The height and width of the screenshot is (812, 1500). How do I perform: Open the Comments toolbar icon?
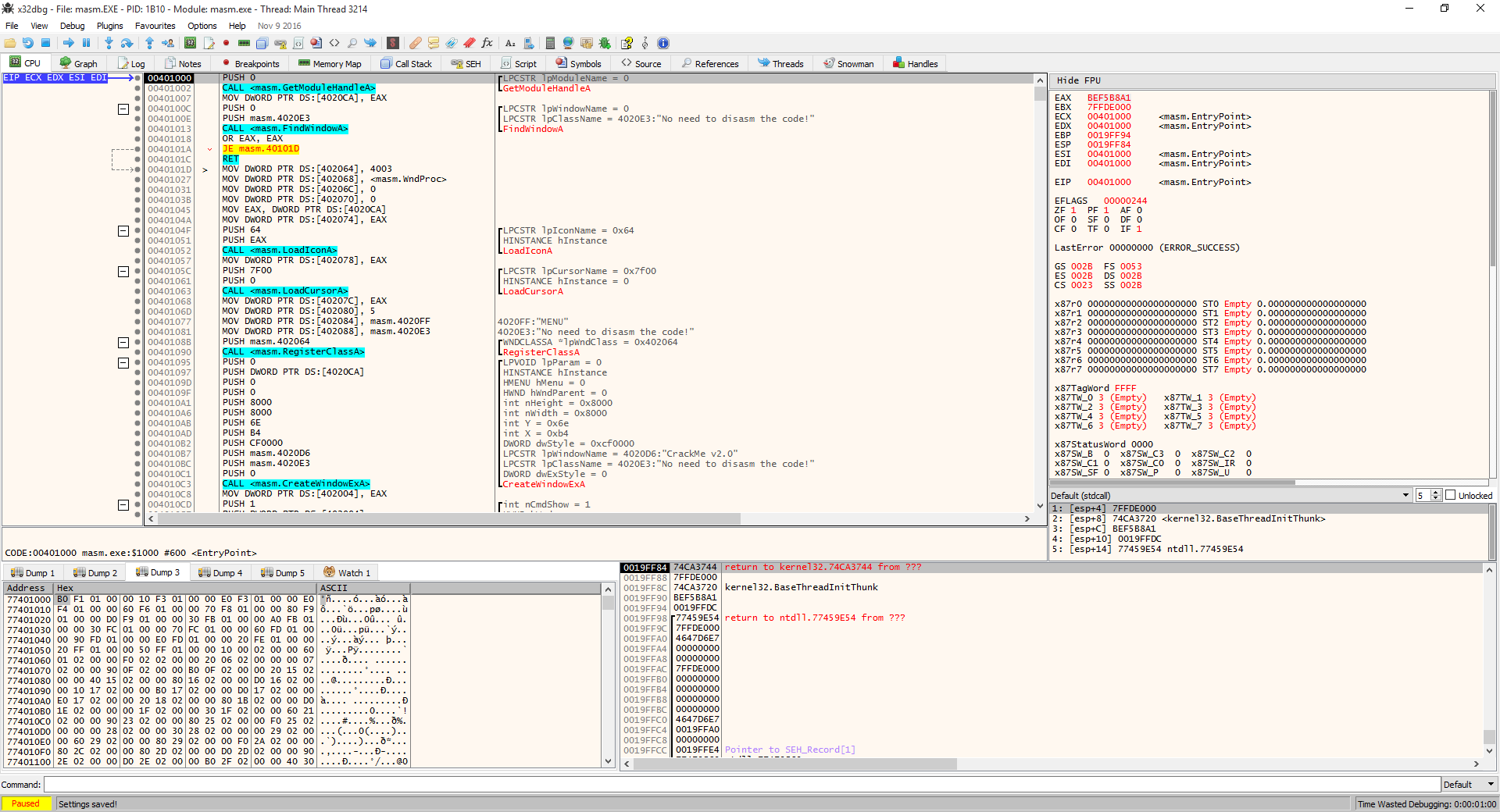click(x=434, y=43)
